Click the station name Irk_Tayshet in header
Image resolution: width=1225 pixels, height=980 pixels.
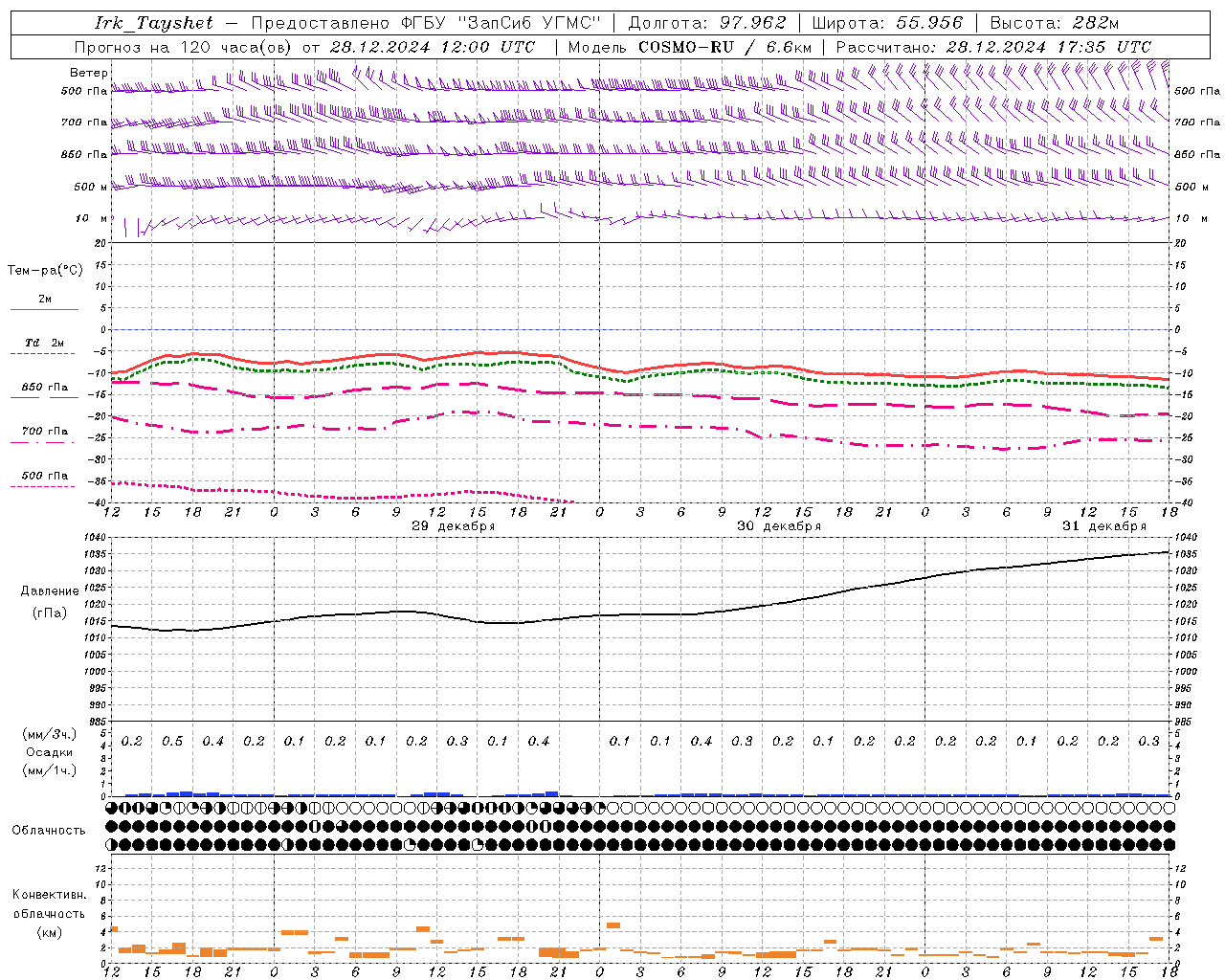click(154, 23)
